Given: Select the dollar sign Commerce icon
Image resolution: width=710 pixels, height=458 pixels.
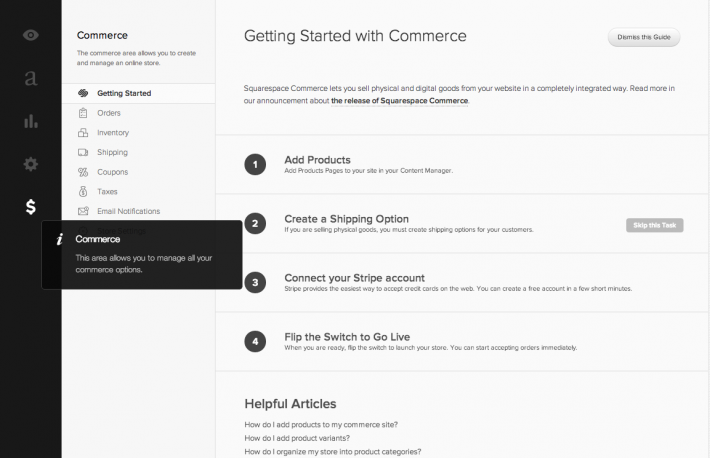Looking at the screenshot, I should (x=31, y=207).
